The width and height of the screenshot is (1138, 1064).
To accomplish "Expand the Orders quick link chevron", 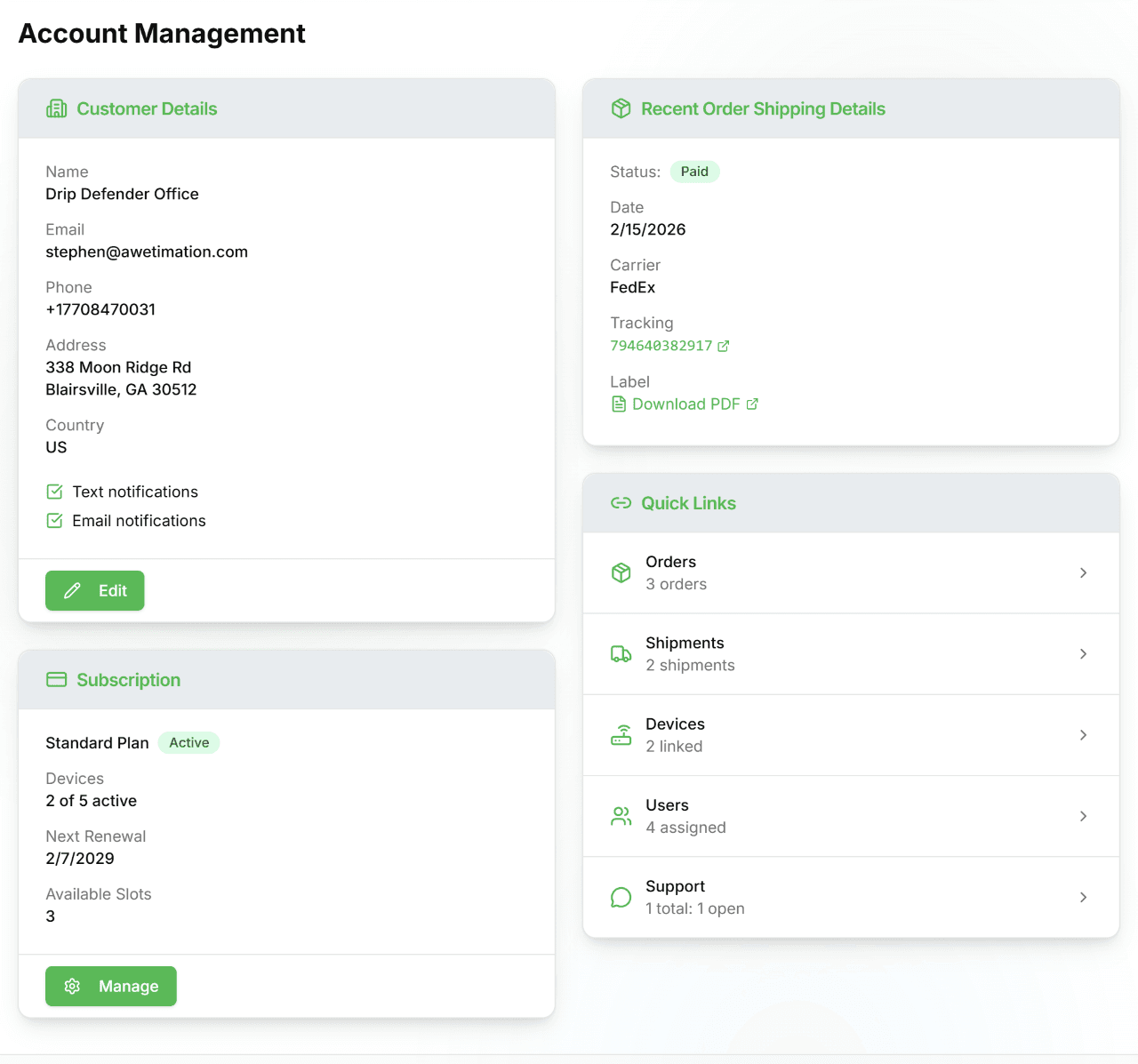I will click(x=1083, y=572).
